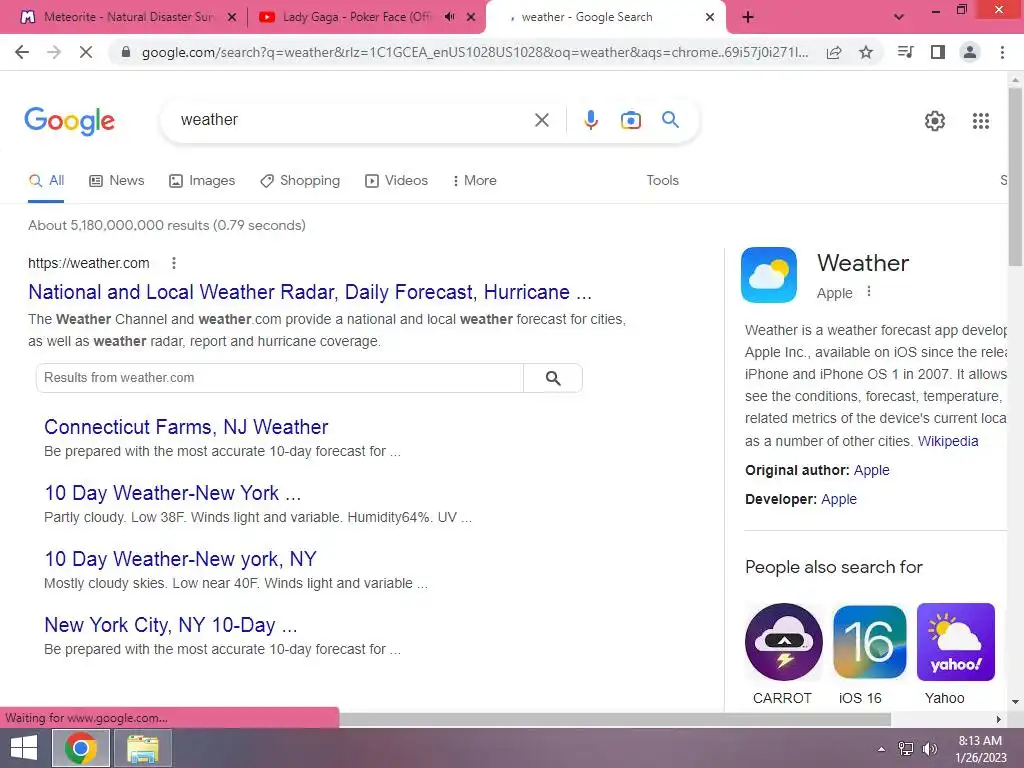Switch to Lady Gaga Poker Face tab
This screenshot has width=1024, height=768.
pyautogui.click(x=356, y=17)
